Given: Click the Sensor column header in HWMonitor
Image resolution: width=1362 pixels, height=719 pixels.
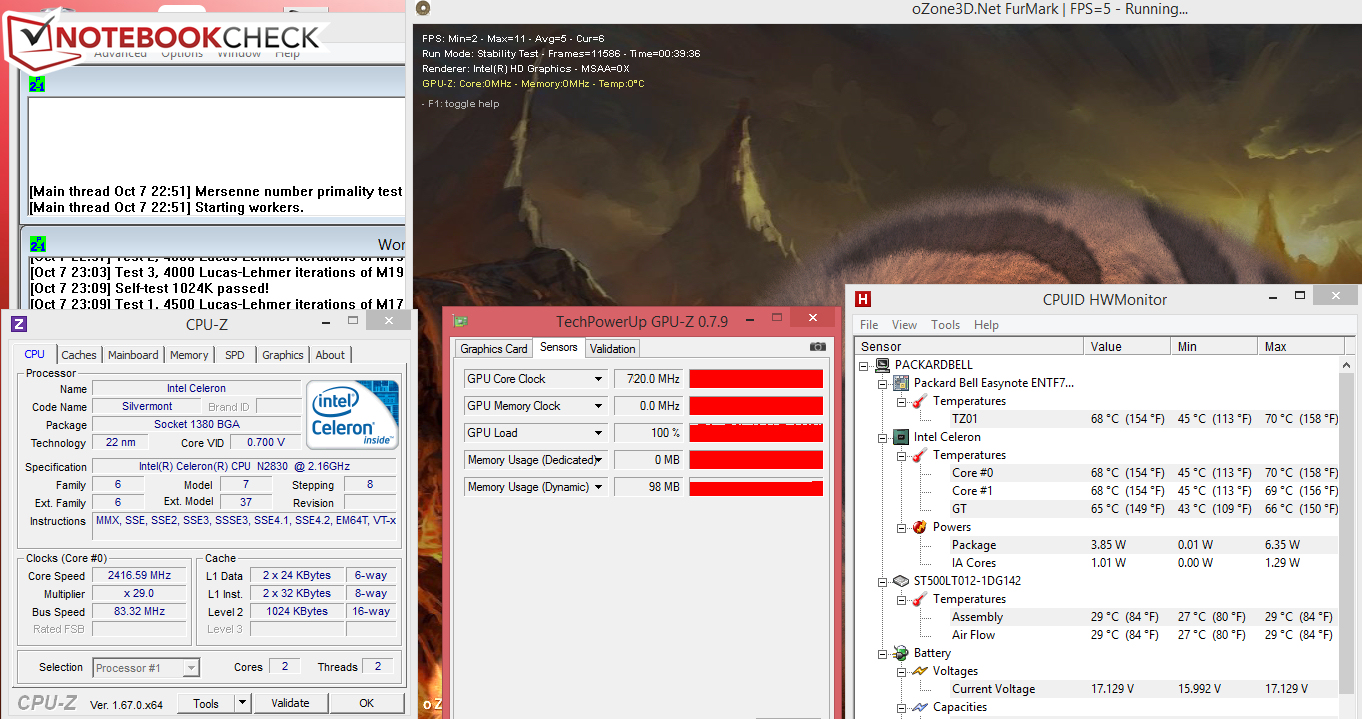Looking at the screenshot, I should point(970,346).
